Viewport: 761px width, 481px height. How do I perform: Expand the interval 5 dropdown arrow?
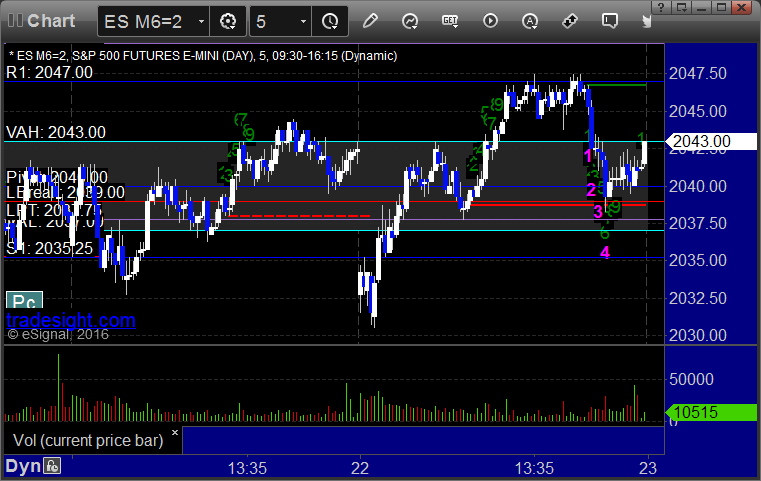coord(303,21)
